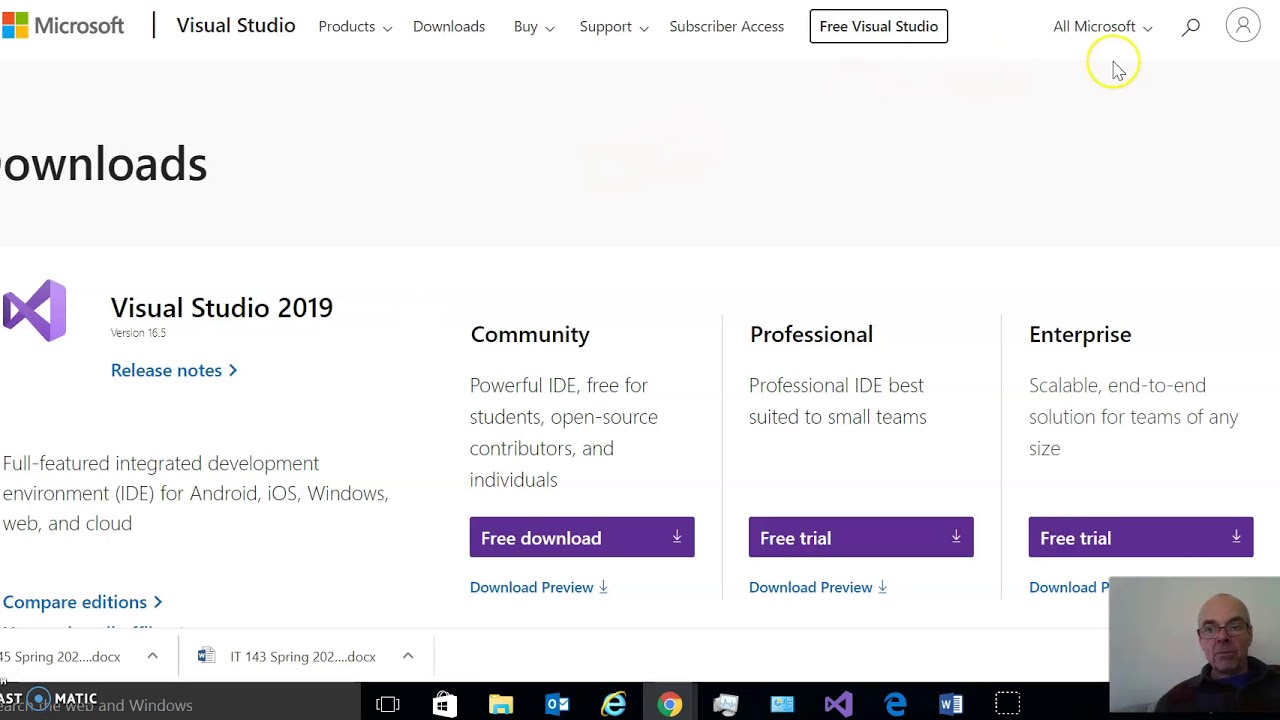Expand the Products menu
Screen dimensions: 1280x720
(x=355, y=27)
